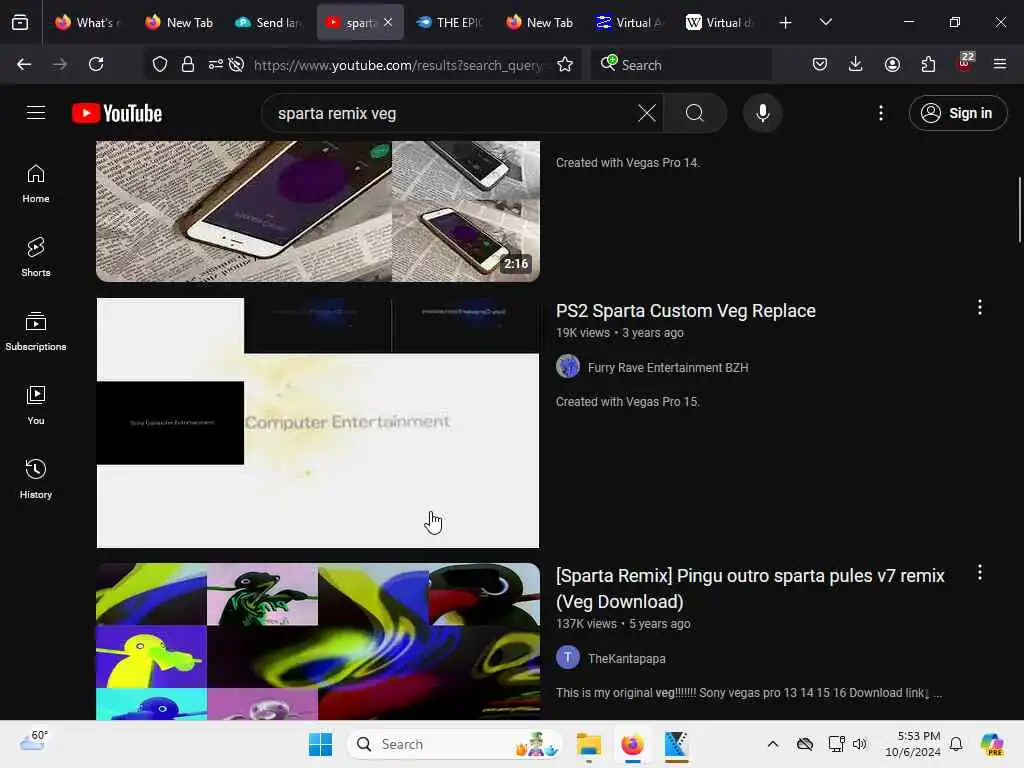Open a new browser tab

[x=786, y=23]
